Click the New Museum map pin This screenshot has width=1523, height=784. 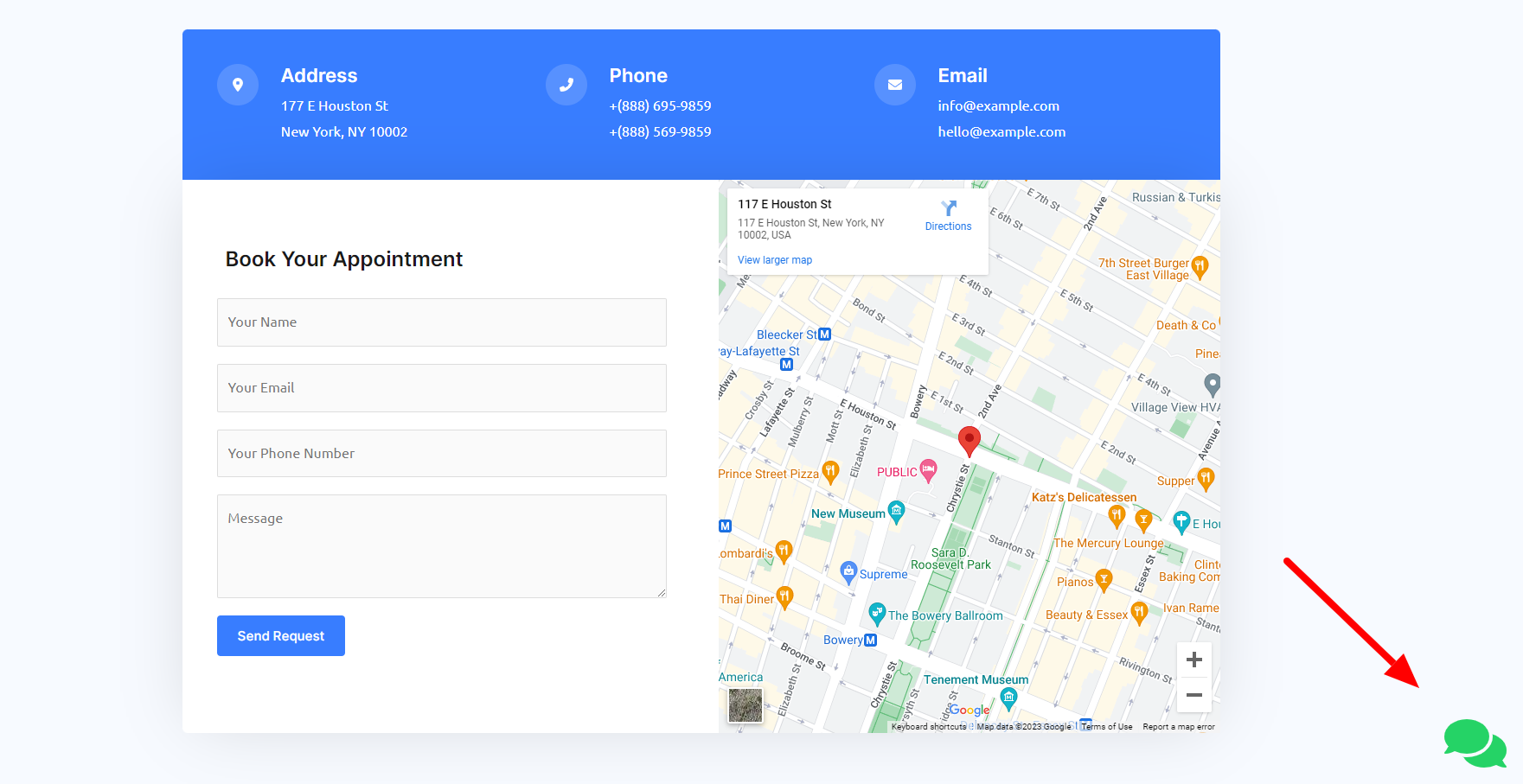(x=897, y=512)
